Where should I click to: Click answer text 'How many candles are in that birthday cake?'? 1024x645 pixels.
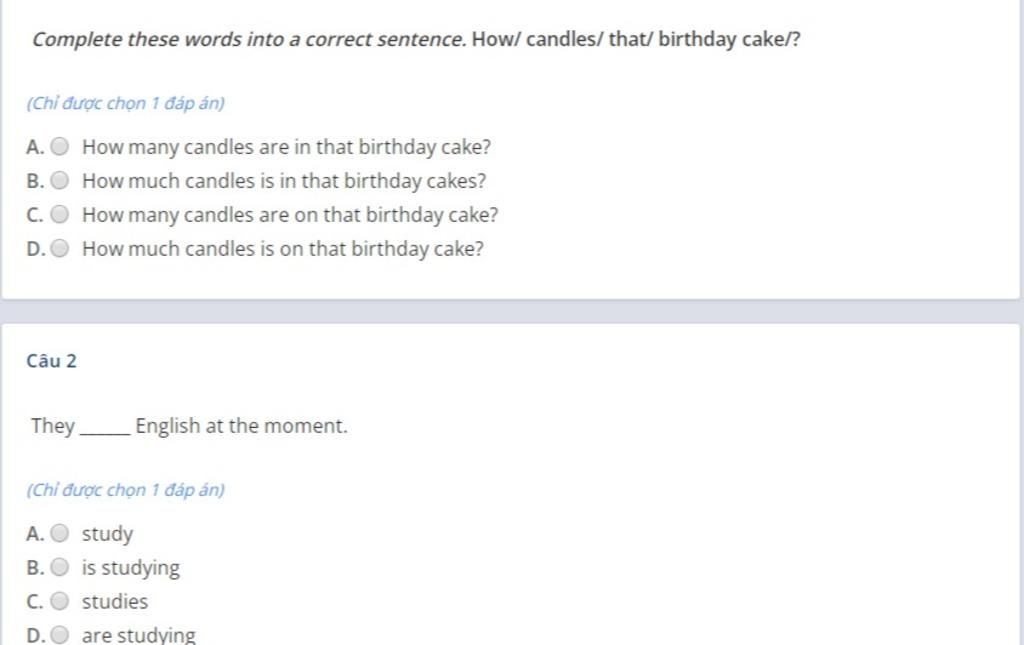point(286,147)
